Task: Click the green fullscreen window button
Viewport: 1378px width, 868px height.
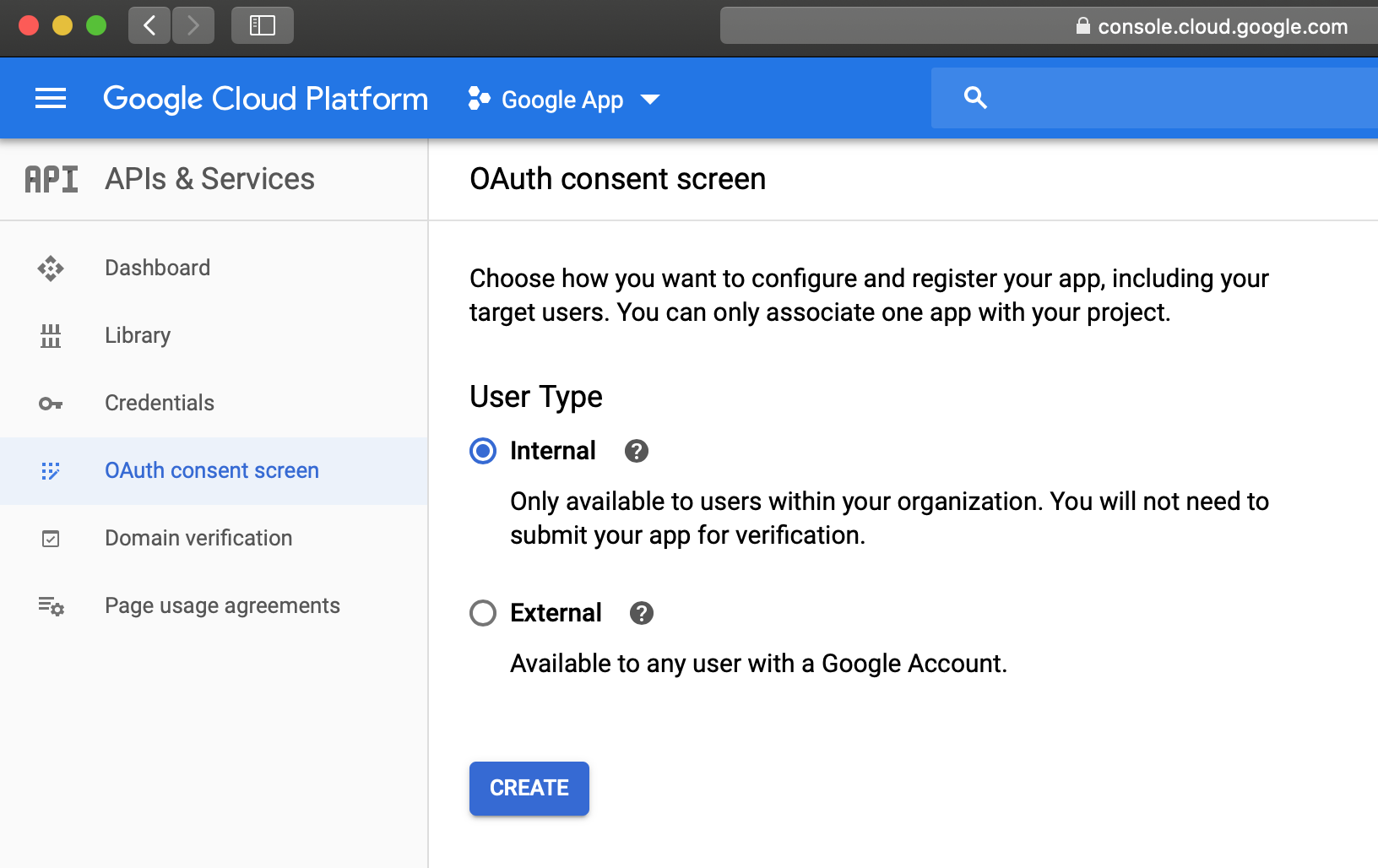Action: [x=96, y=25]
